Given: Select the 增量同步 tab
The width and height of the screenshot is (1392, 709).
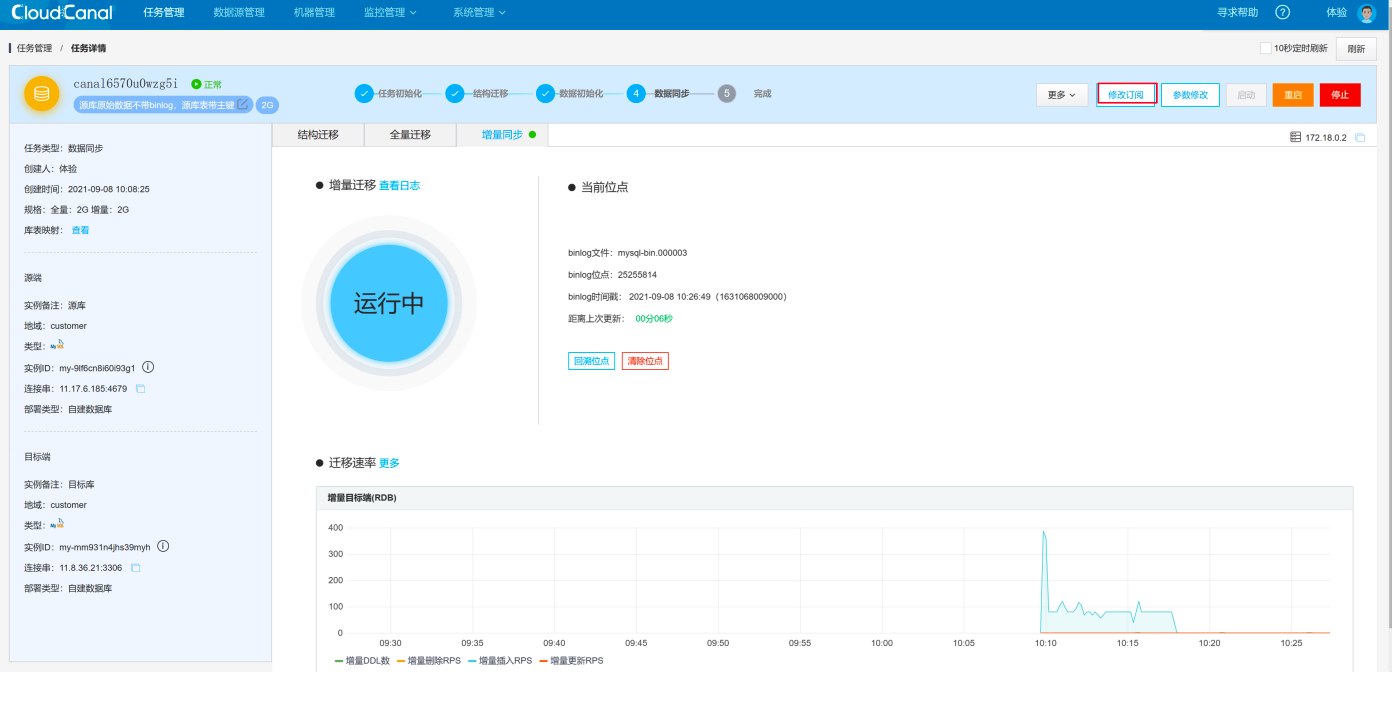Looking at the screenshot, I should tap(502, 135).
